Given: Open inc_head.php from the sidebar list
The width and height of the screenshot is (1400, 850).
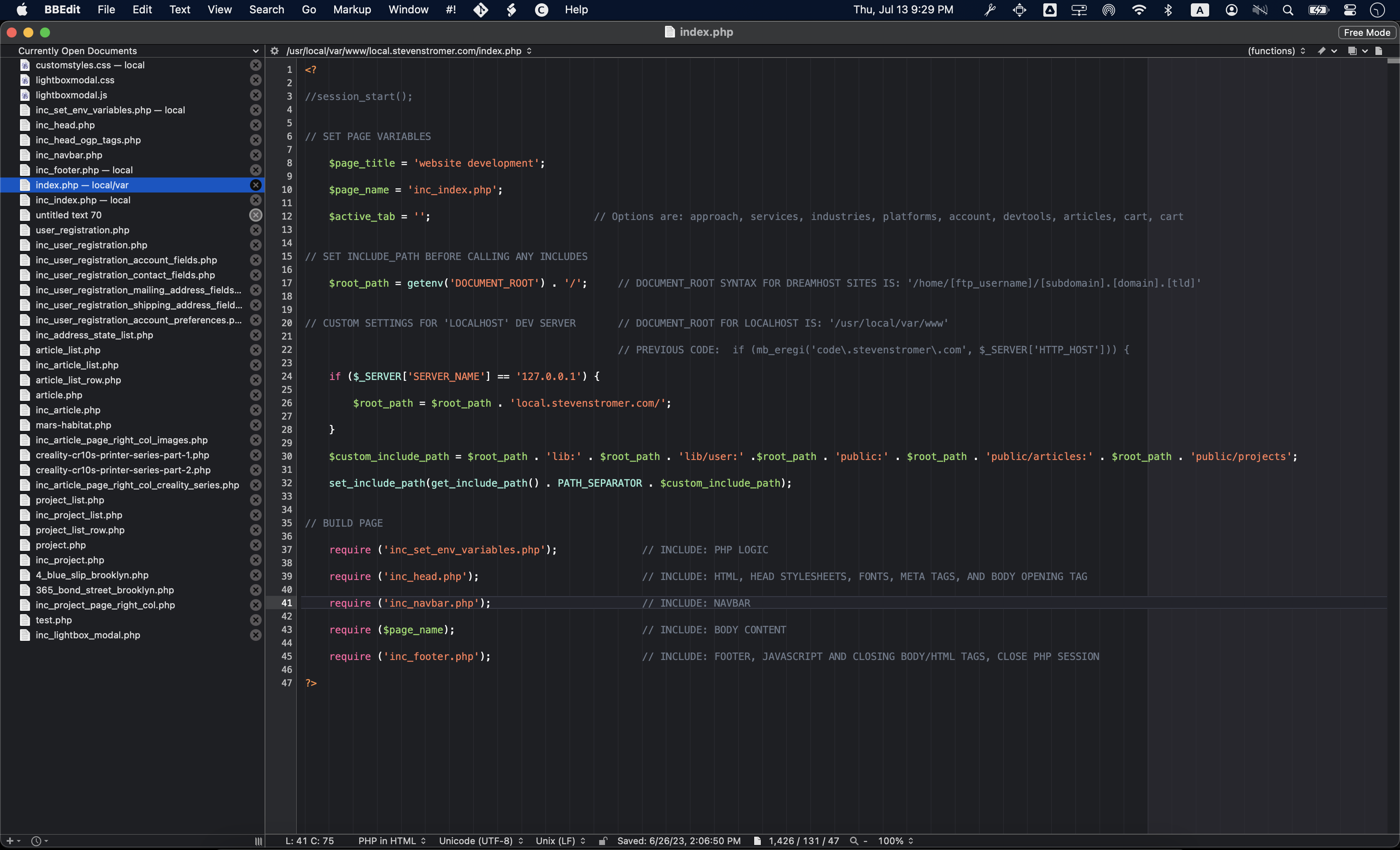Looking at the screenshot, I should [x=65, y=125].
